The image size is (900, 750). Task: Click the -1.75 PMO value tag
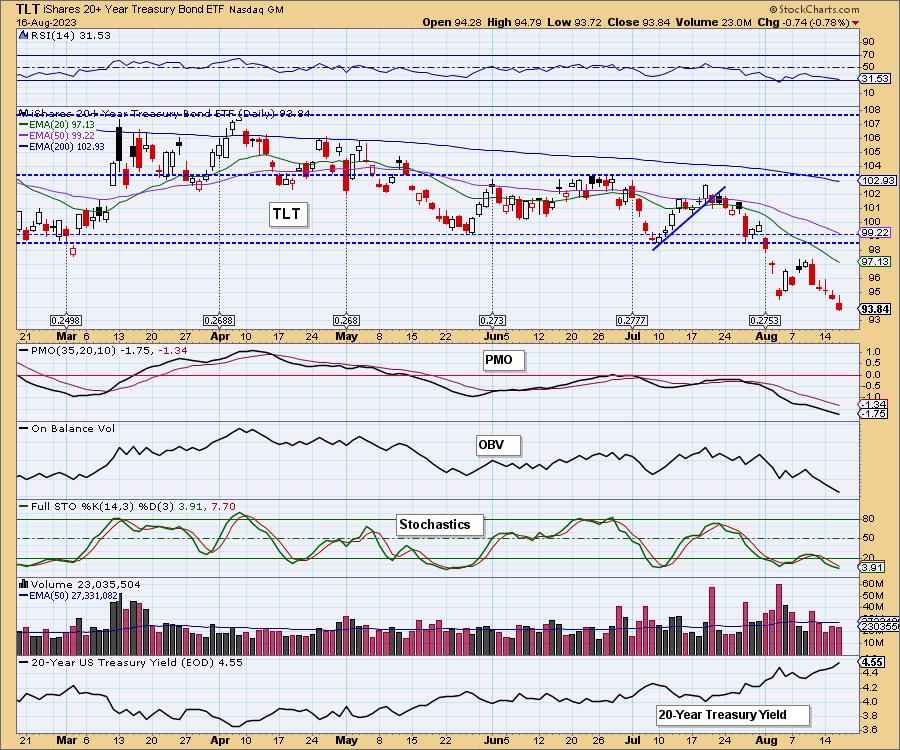pos(874,414)
